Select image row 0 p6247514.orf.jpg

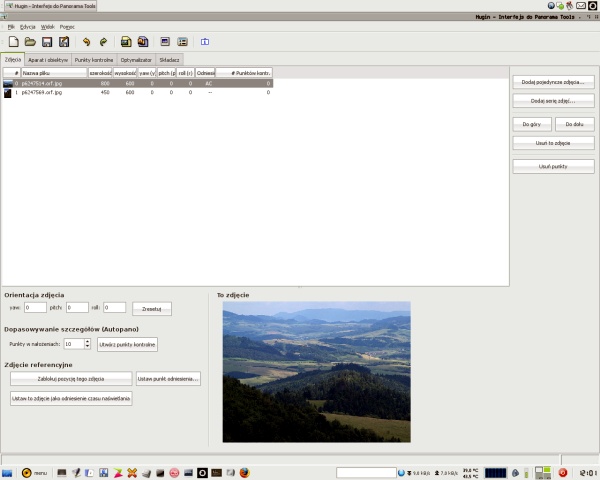(x=138, y=83)
